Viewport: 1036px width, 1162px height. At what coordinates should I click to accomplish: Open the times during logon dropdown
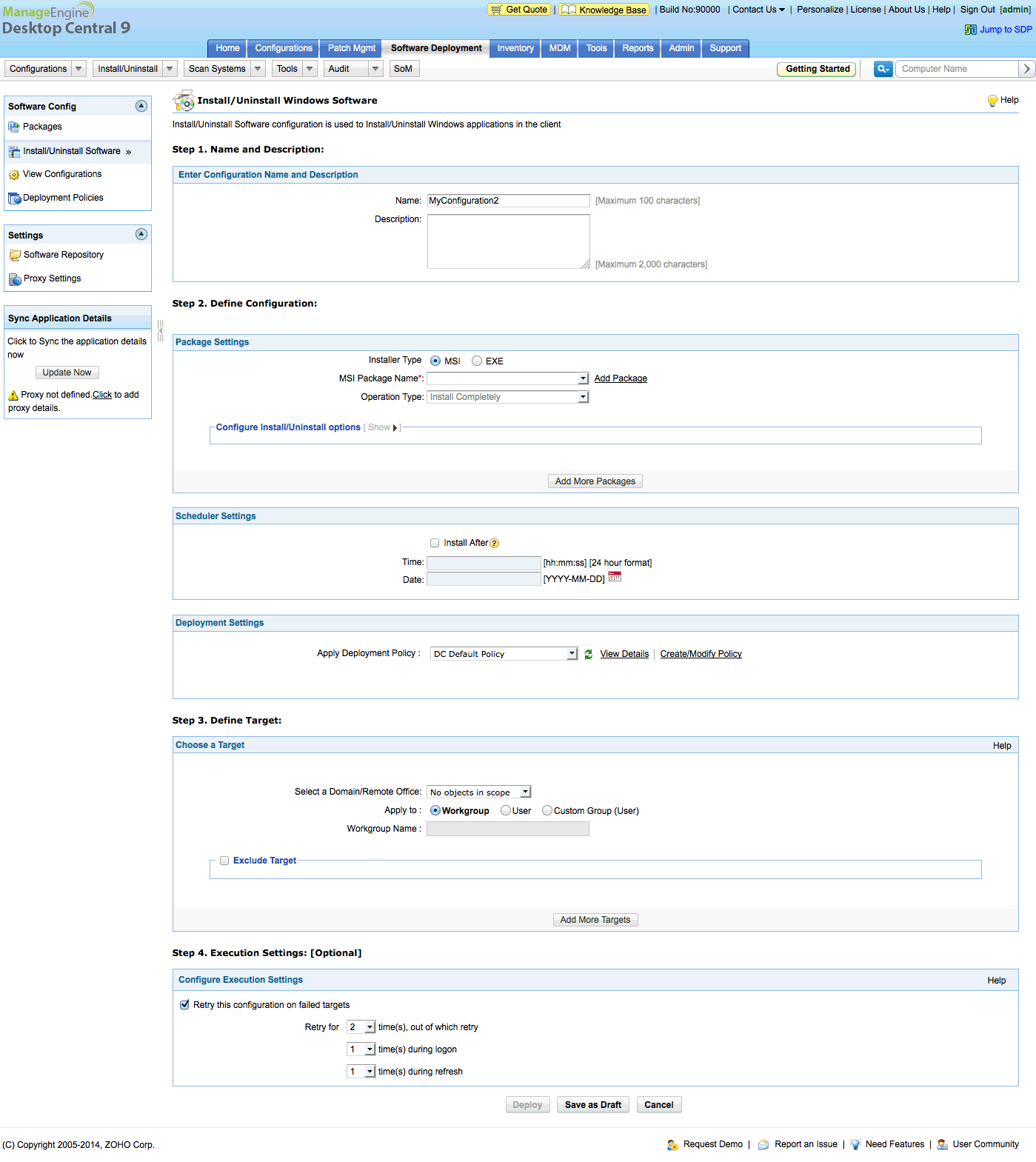361,1049
